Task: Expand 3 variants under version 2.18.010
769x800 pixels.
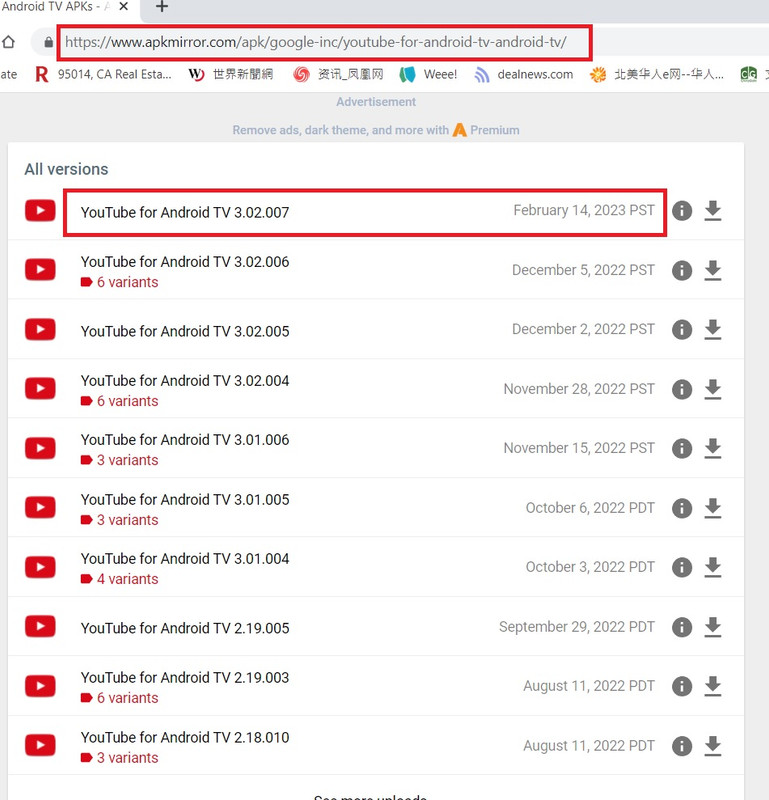Action: [x=119, y=758]
